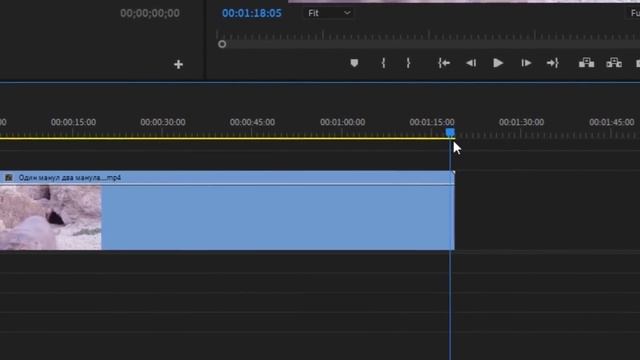Play the program monitor
Image resolution: width=640 pixels, height=360 pixels.
click(x=498, y=63)
